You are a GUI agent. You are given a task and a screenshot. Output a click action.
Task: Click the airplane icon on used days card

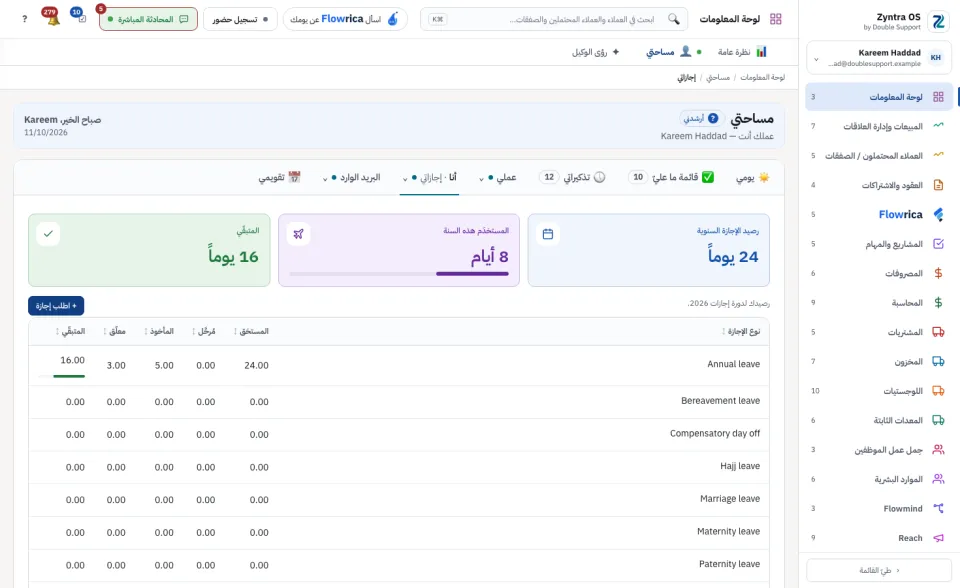click(298, 234)
